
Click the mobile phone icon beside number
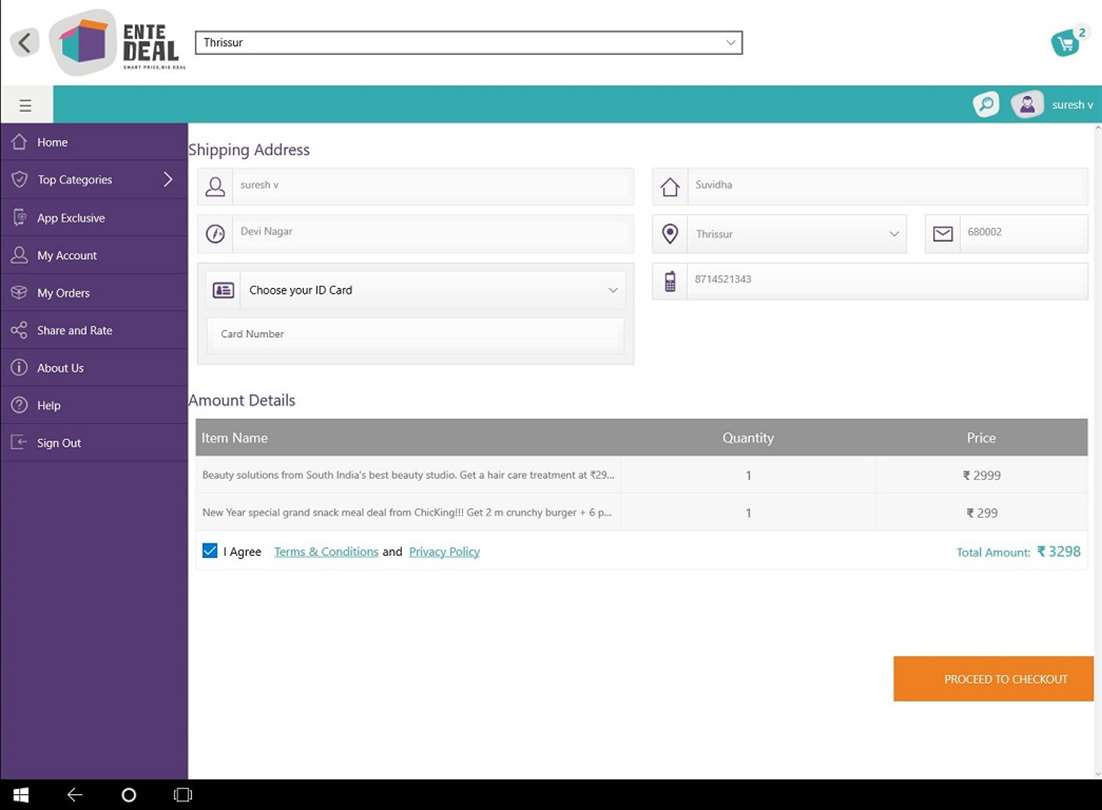click(670, 281)
